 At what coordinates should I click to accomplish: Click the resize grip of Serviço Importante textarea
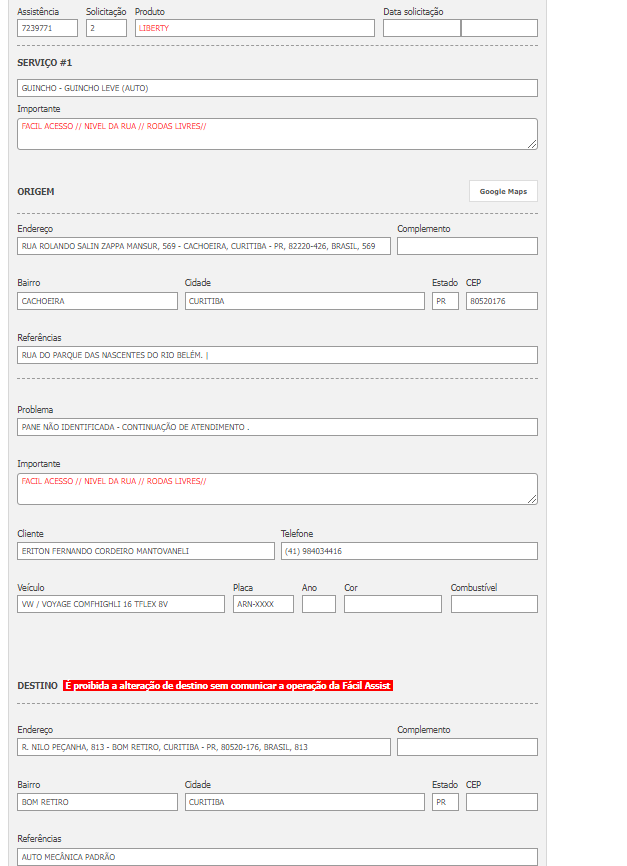(x=532, y=144)
